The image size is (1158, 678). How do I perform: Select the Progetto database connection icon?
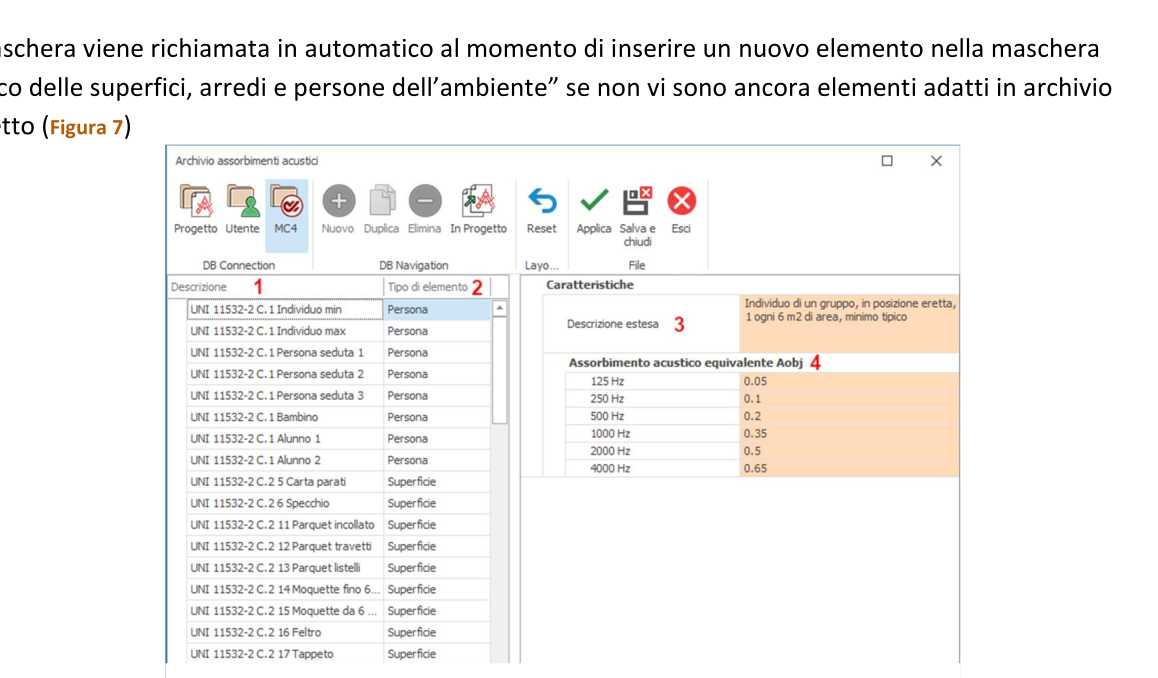[x=196, y=201]
